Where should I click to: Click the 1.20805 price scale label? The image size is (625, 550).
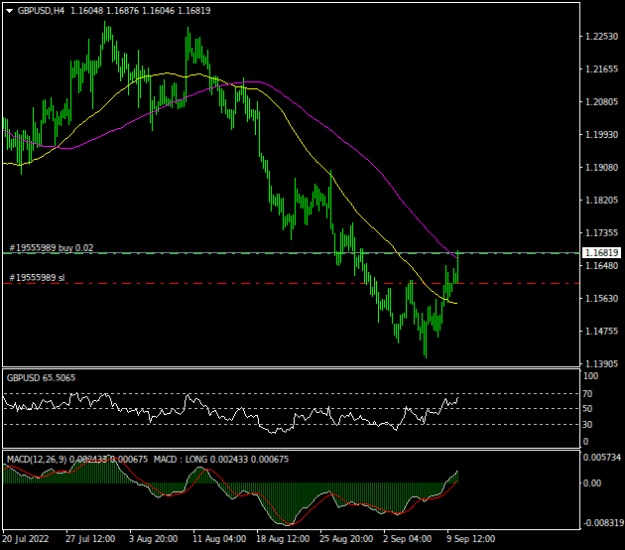(x=601, y=102)
